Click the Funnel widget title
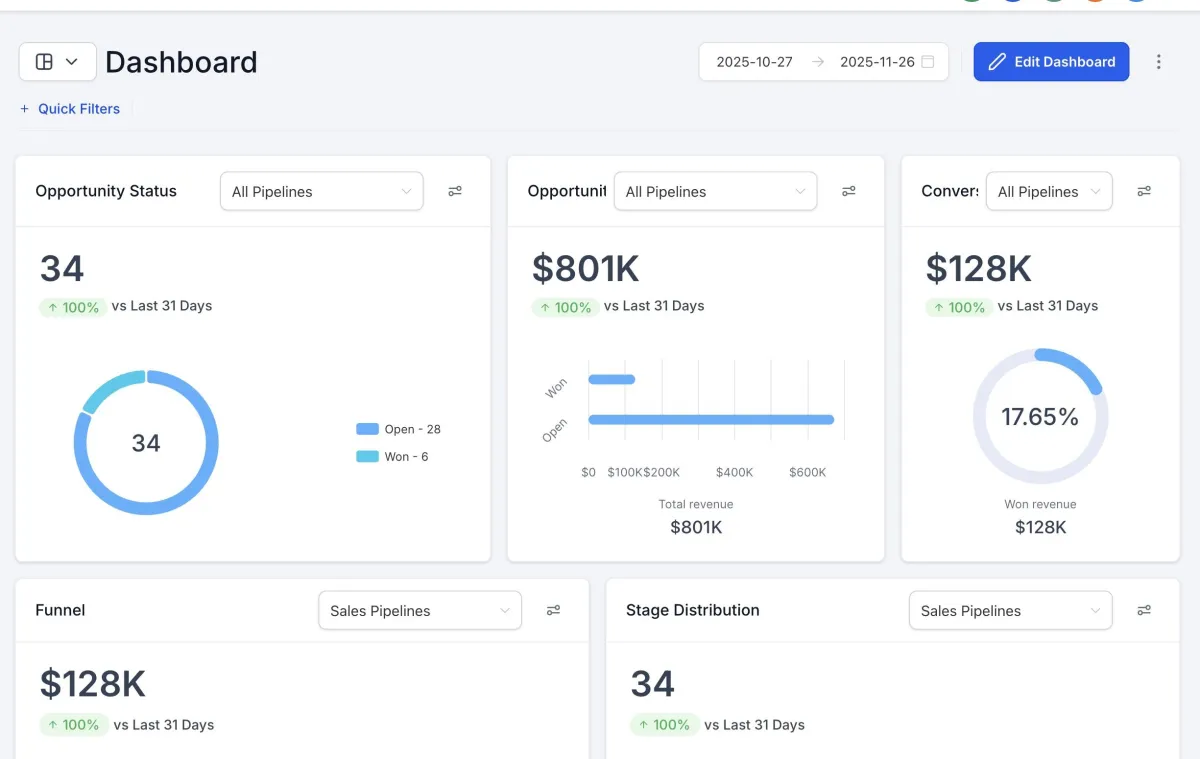The width and height of the screenshot is (1200, 759). pyautogui.click(x=60, y=610)
